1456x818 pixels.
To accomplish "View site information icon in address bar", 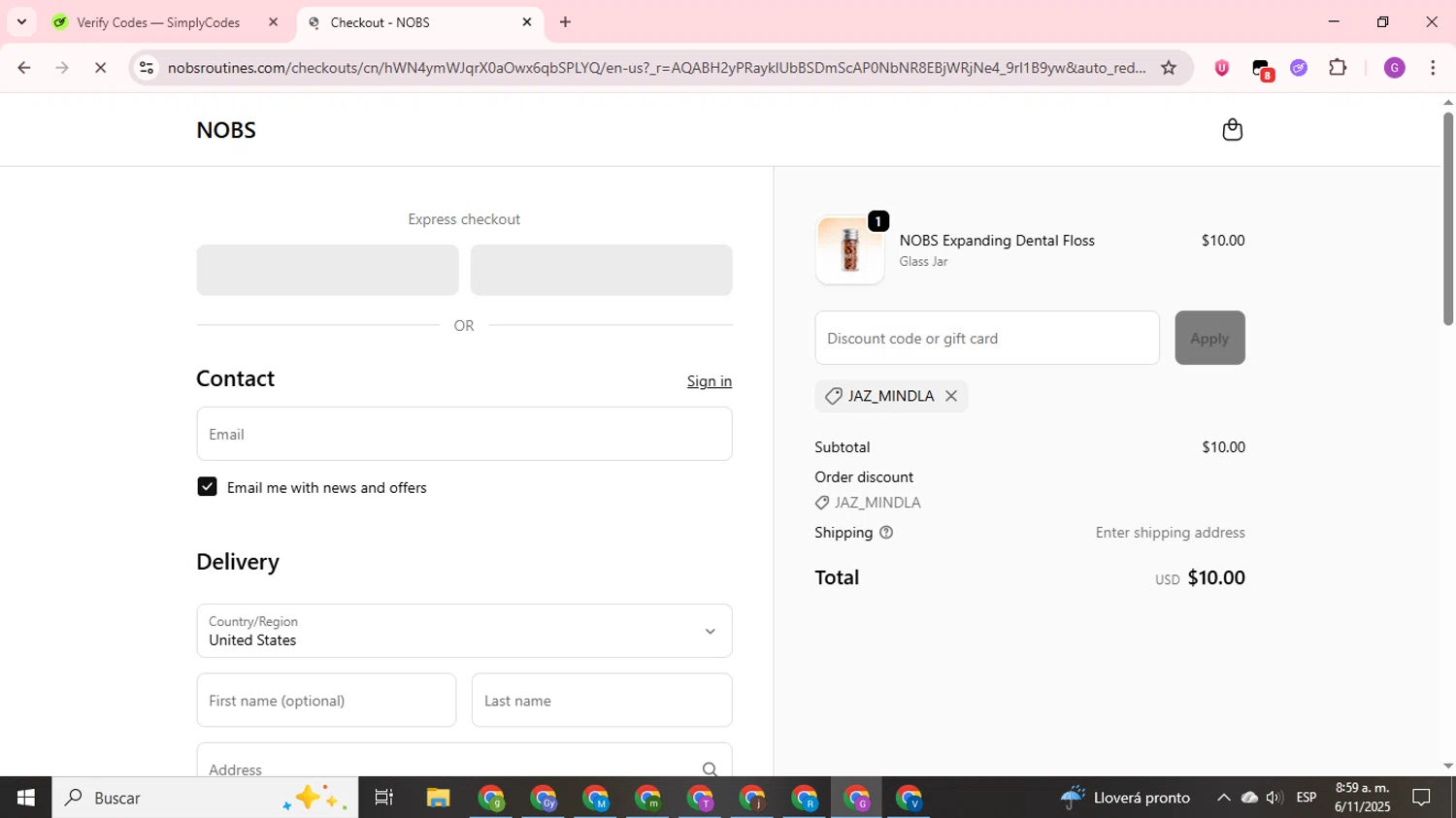I will tap(147, 67).
